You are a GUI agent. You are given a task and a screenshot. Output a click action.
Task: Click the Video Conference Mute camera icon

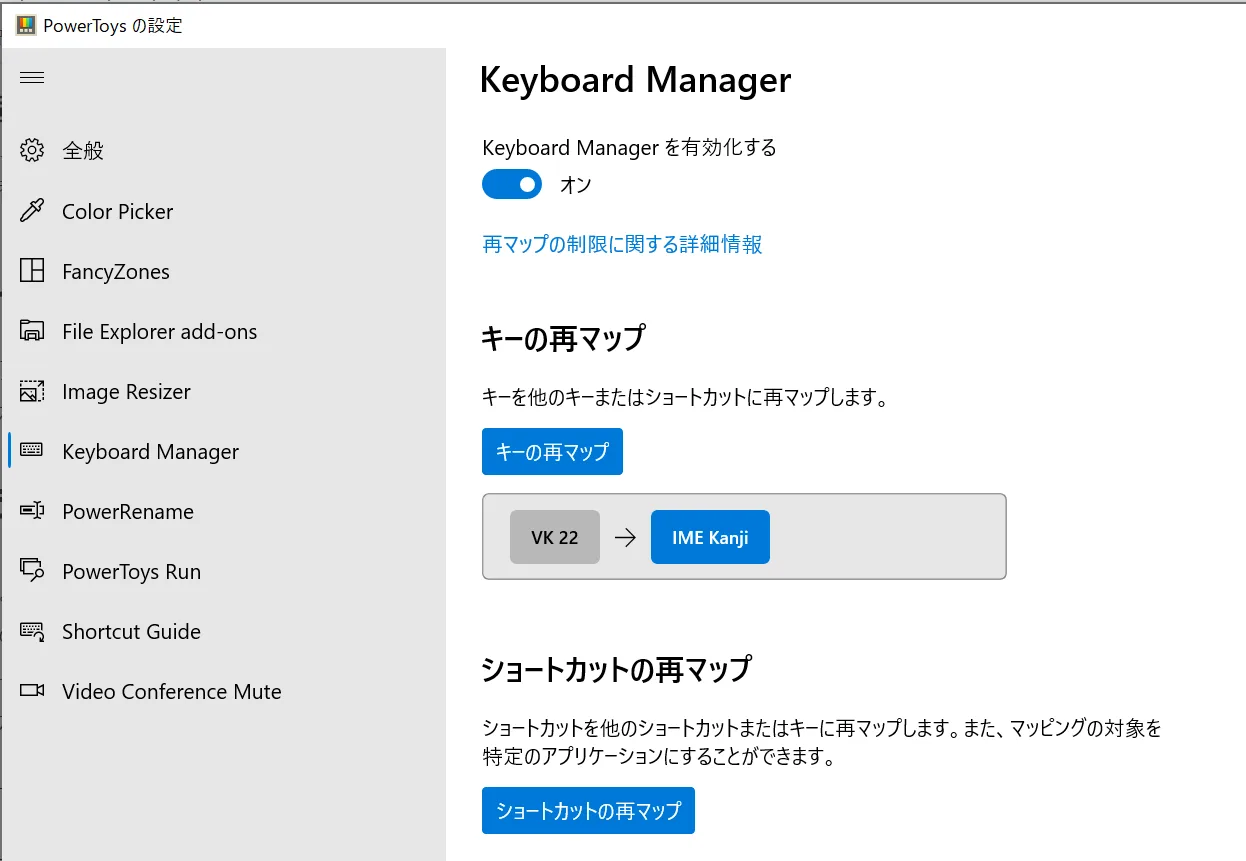(32, 691)
